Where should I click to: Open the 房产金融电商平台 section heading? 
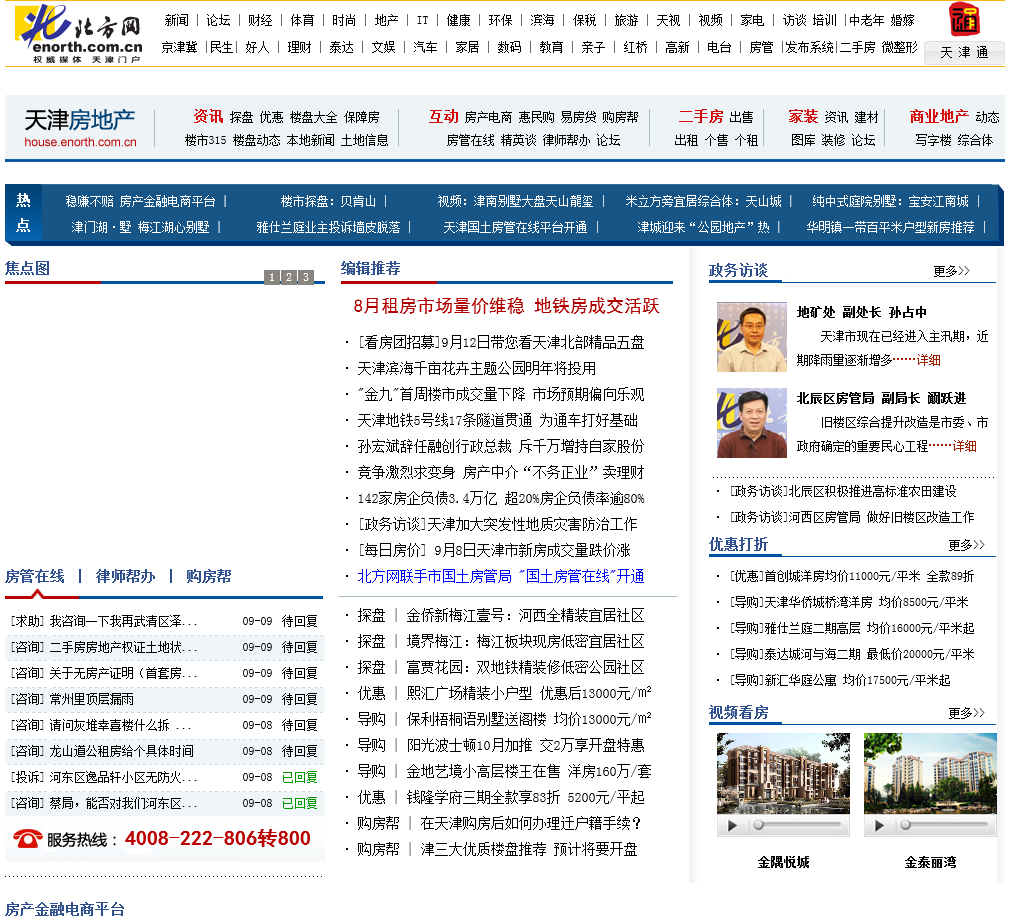[65, 908]
